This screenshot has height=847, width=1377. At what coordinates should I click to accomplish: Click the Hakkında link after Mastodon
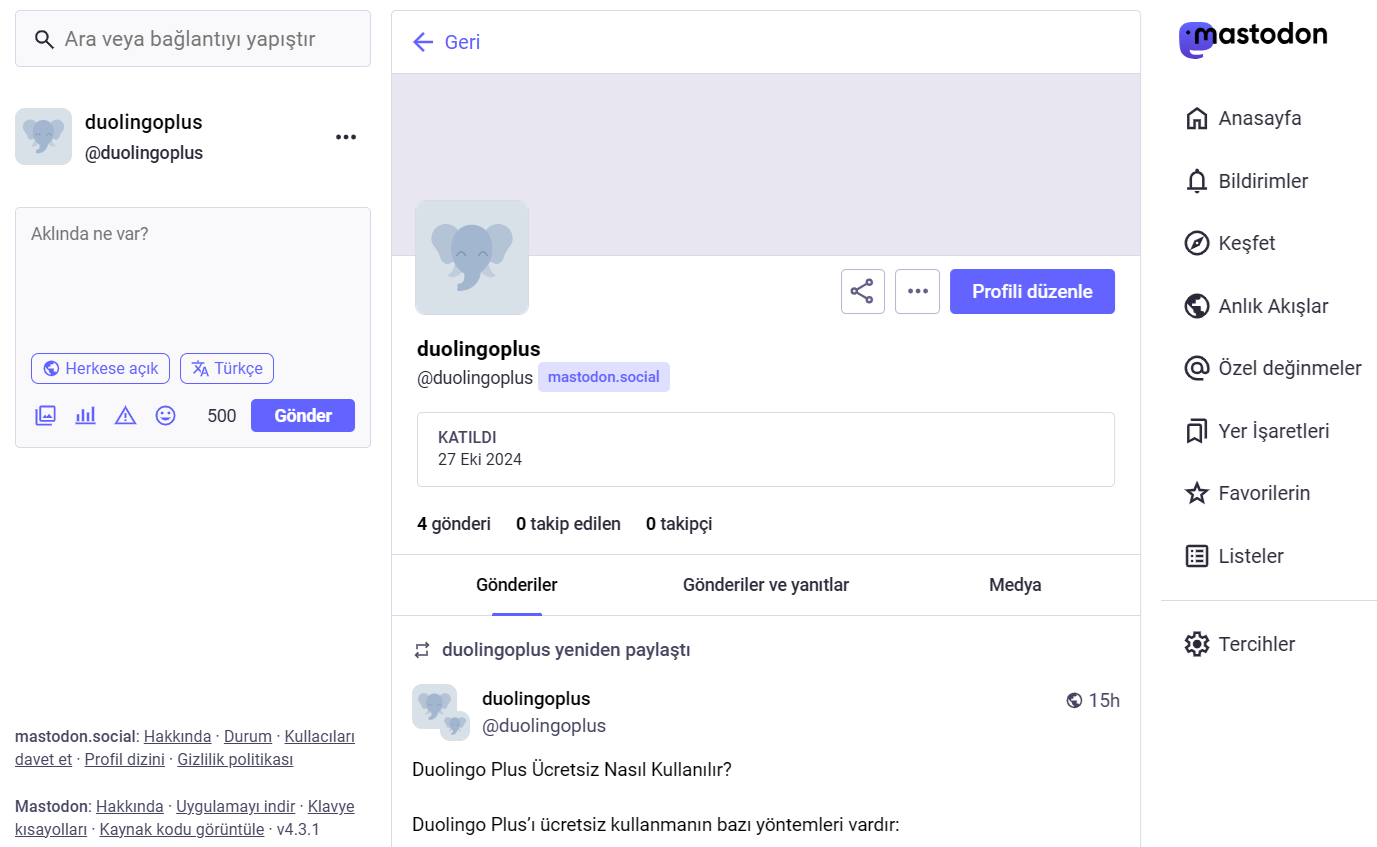point(130,807)
